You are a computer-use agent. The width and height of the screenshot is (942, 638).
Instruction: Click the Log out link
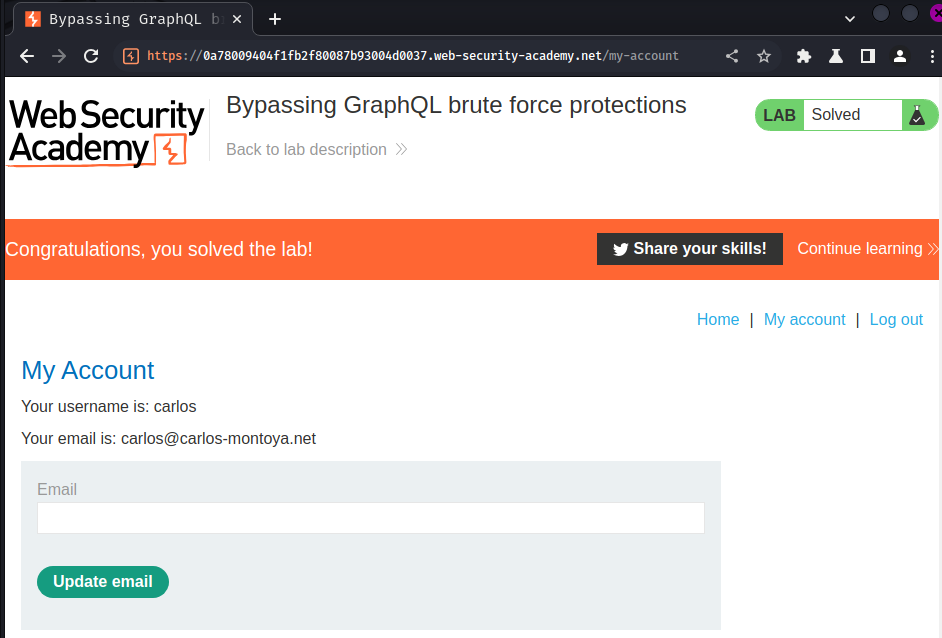click(x=896, y=320)
